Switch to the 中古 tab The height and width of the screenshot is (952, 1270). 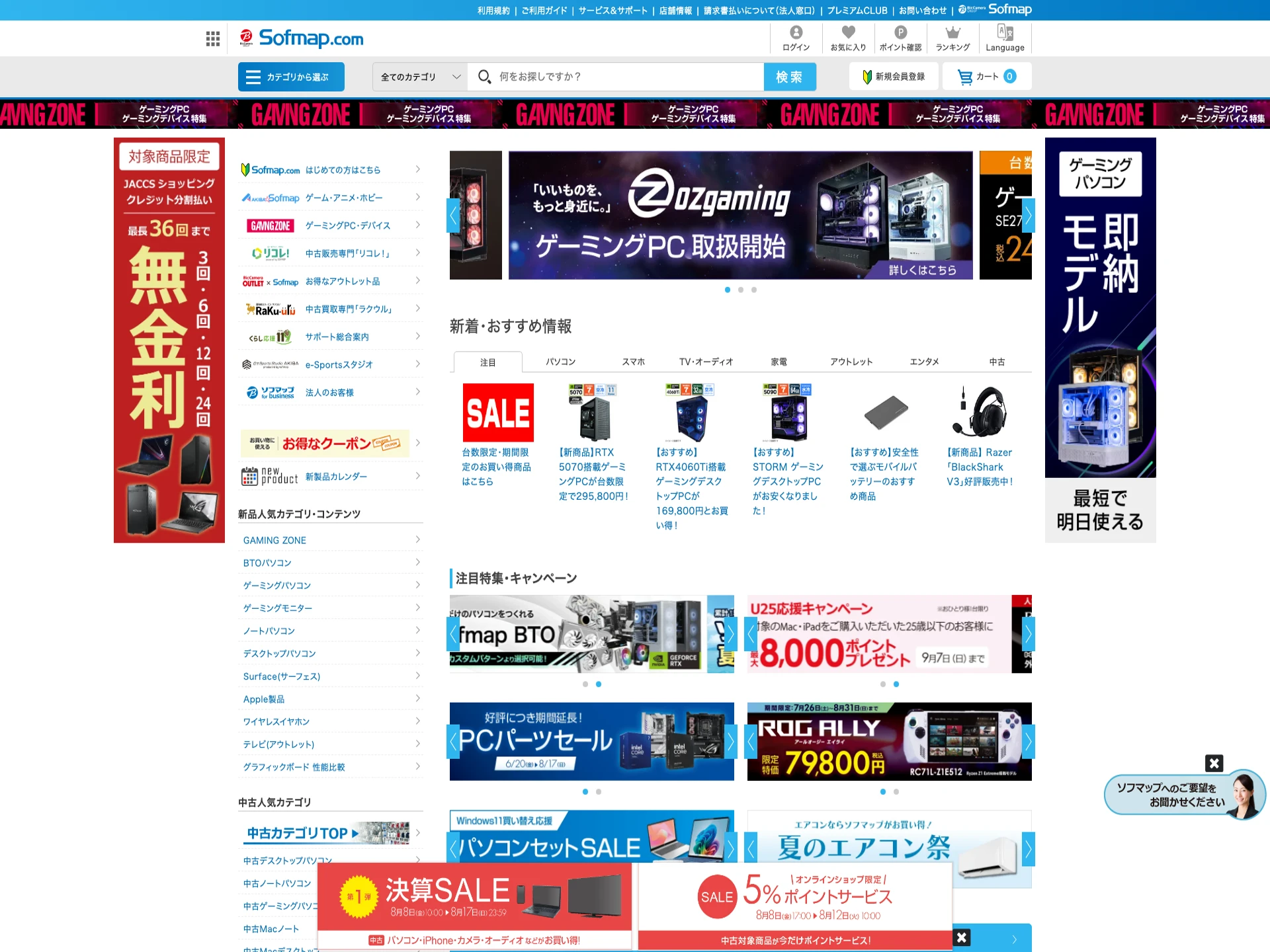(997, 362)
